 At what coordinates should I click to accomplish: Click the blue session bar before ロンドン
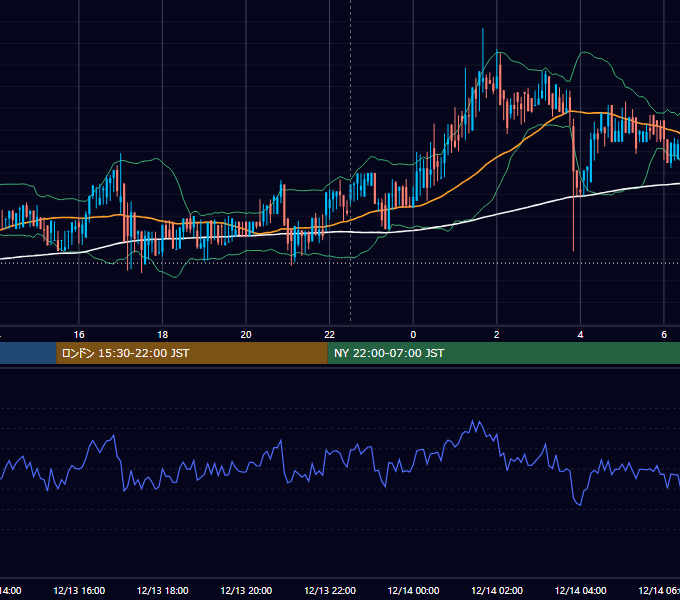28,353
